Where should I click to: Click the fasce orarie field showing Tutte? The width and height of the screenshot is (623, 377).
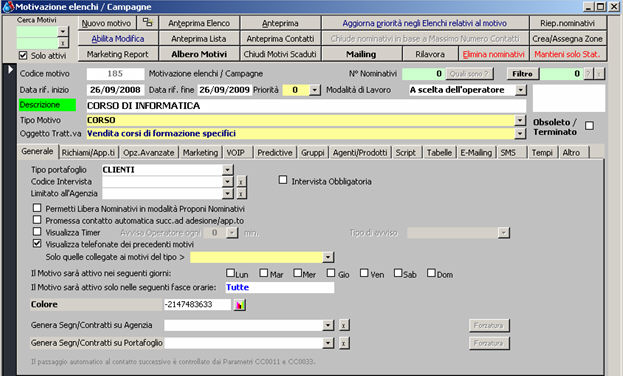point(280,287)
